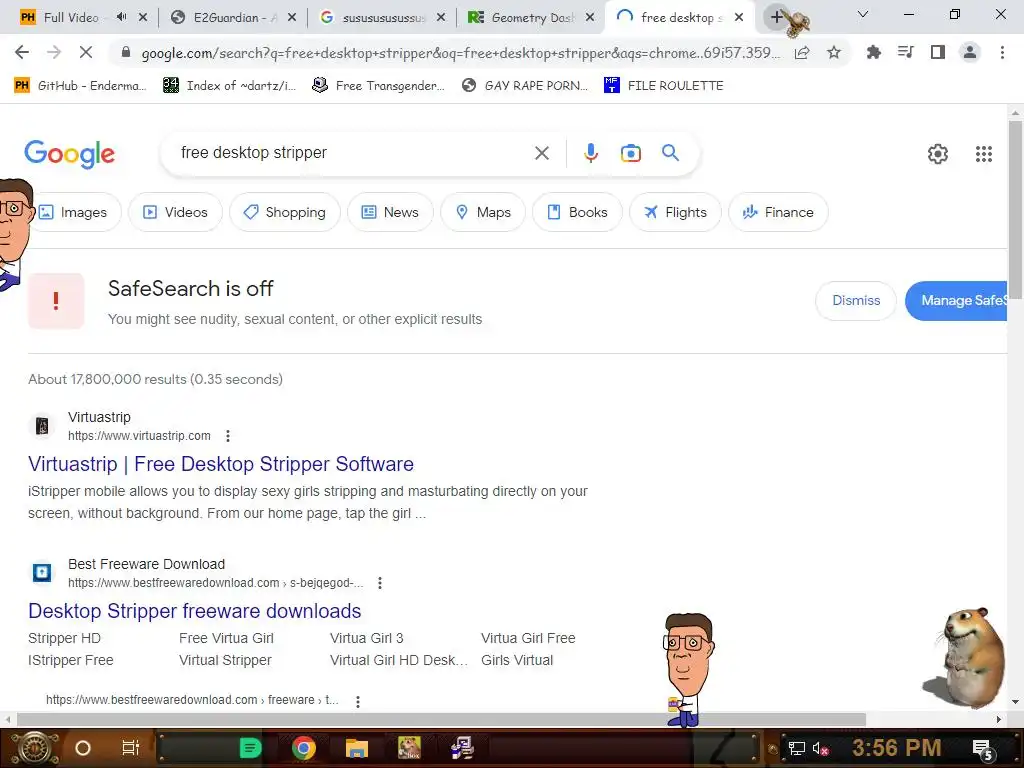The width and height of the screenshot is (1024, 768).
Task: Open the FILE ROULETTE bookmark
Action: (664, 86)
